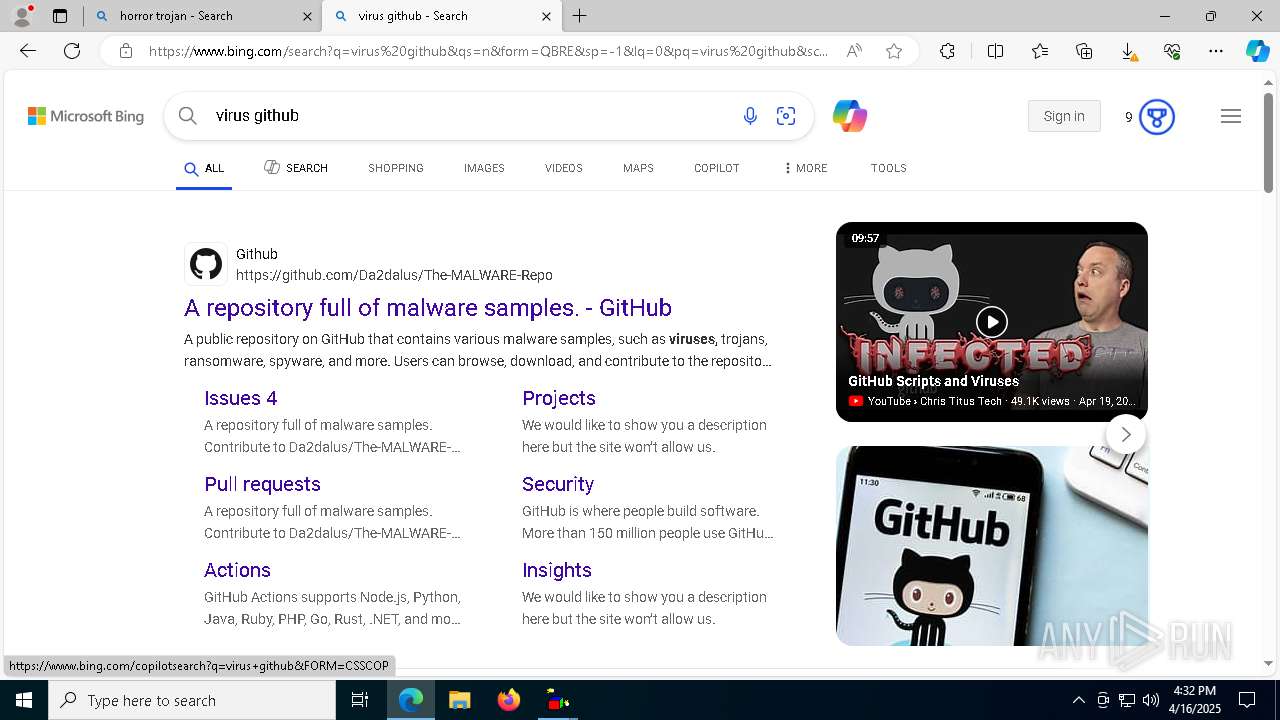
Task: Go back using the browser back arrow
Action: pos(28,51)
